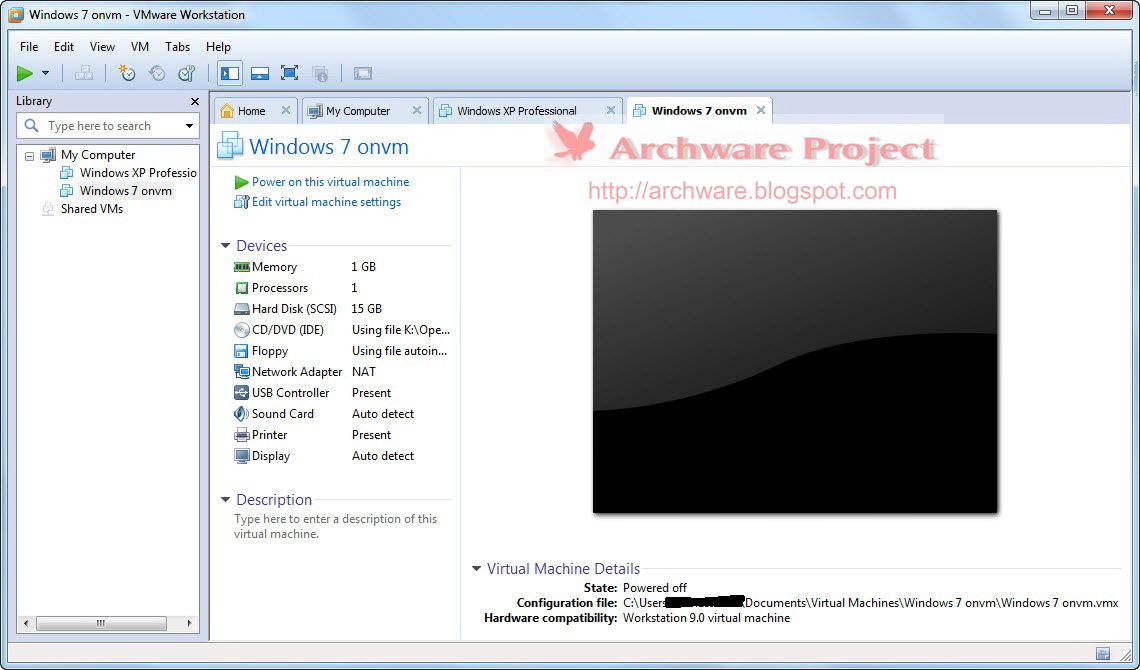Click the Memory value 1 GB
The image size is (1140, 670).
[364, 267]
